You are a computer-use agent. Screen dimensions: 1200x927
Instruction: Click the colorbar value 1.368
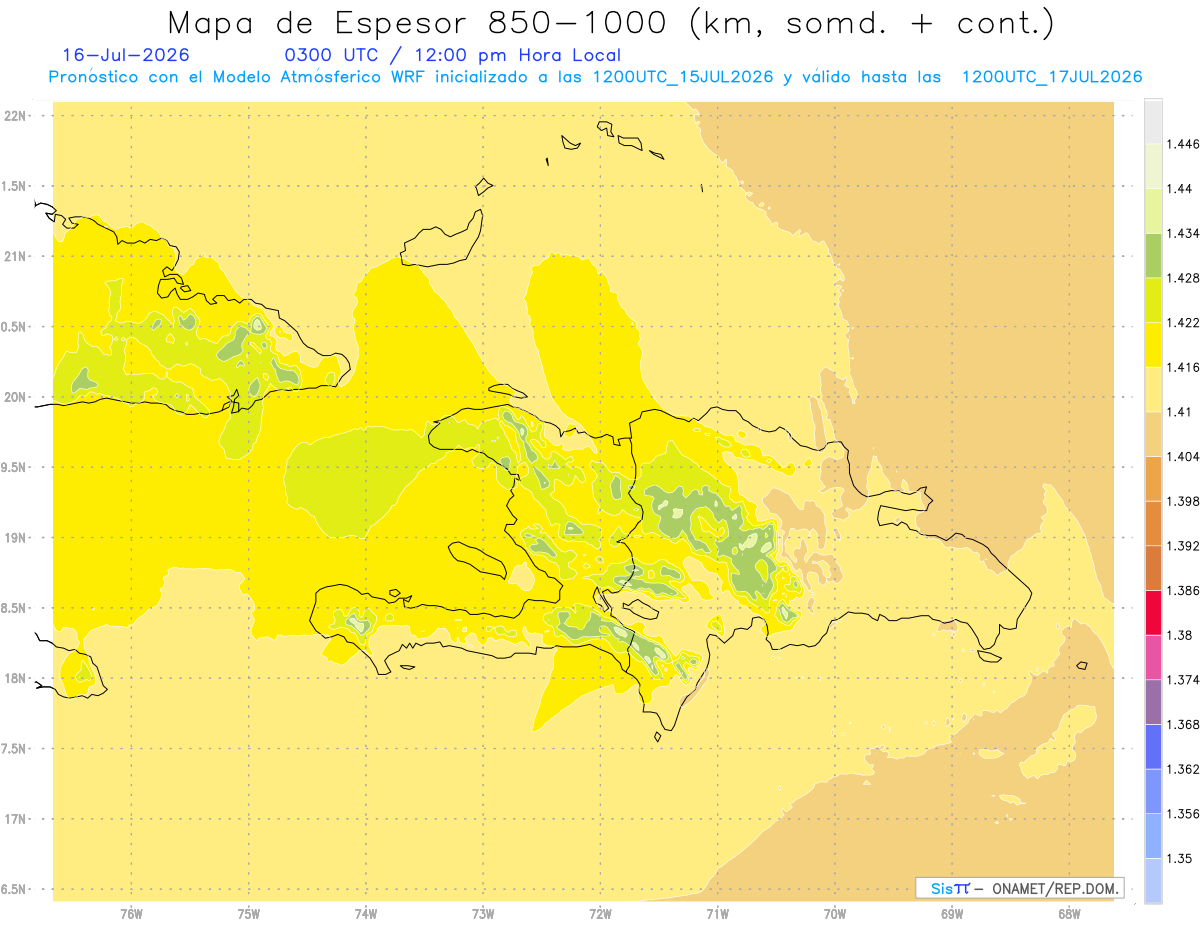(1185, 724)
